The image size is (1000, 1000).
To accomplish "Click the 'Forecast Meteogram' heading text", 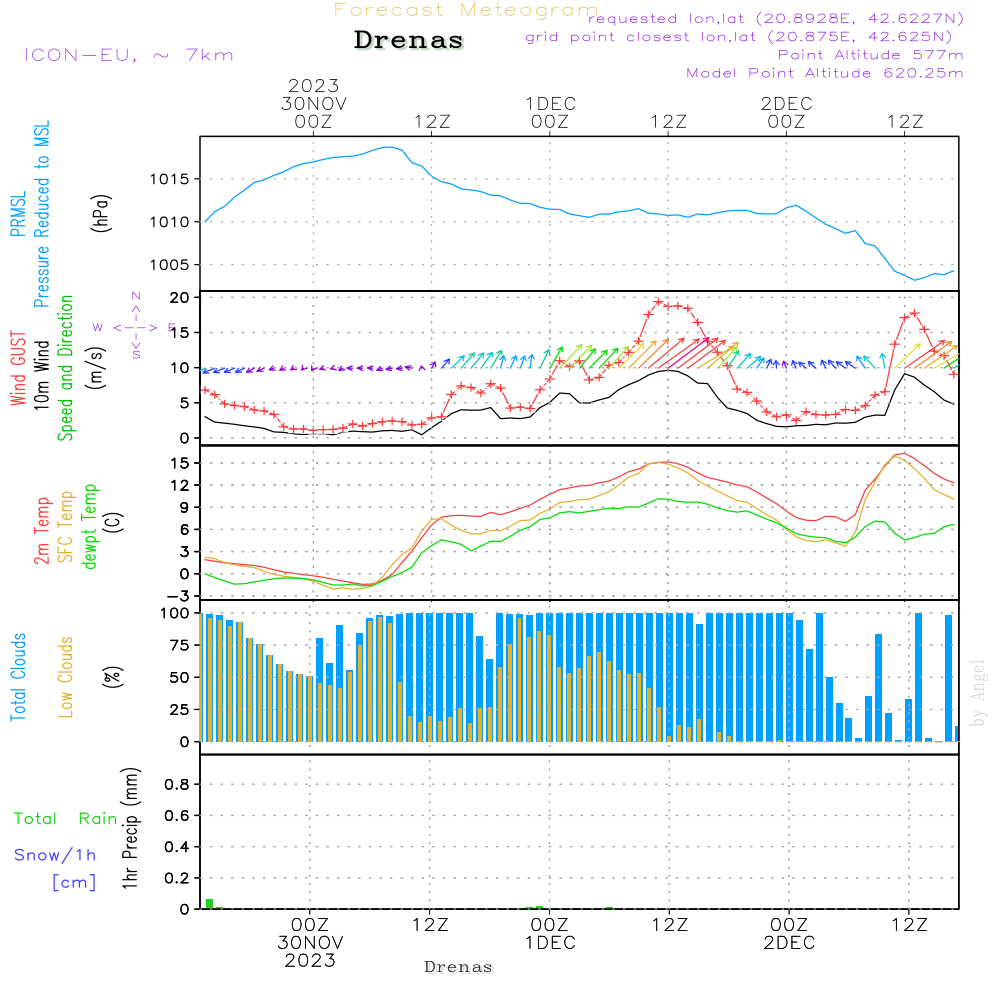I will coord(466,10).
